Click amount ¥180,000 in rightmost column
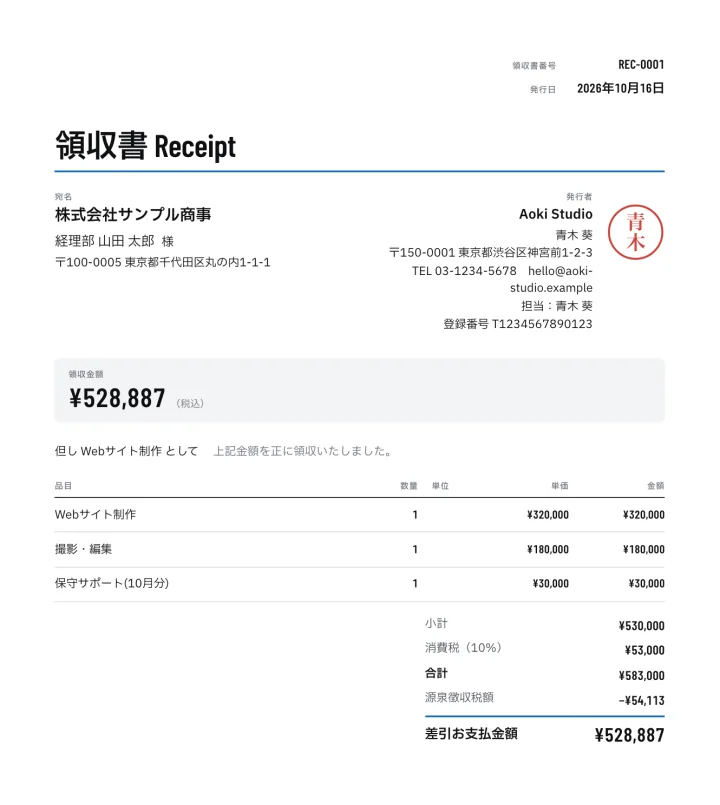The height and width of the screenshot is (805, 720). click(x=643, y=550)
